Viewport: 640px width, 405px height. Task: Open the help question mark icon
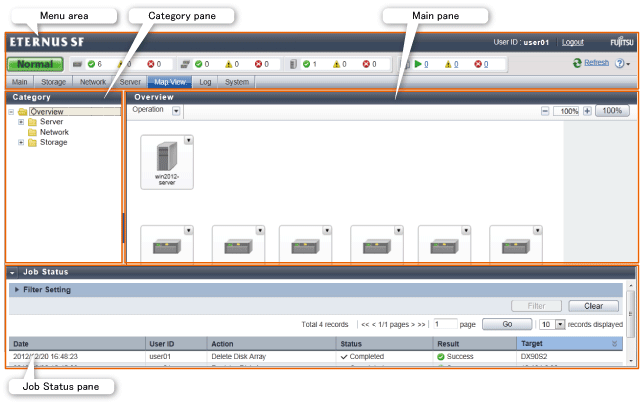coord(620,63)
